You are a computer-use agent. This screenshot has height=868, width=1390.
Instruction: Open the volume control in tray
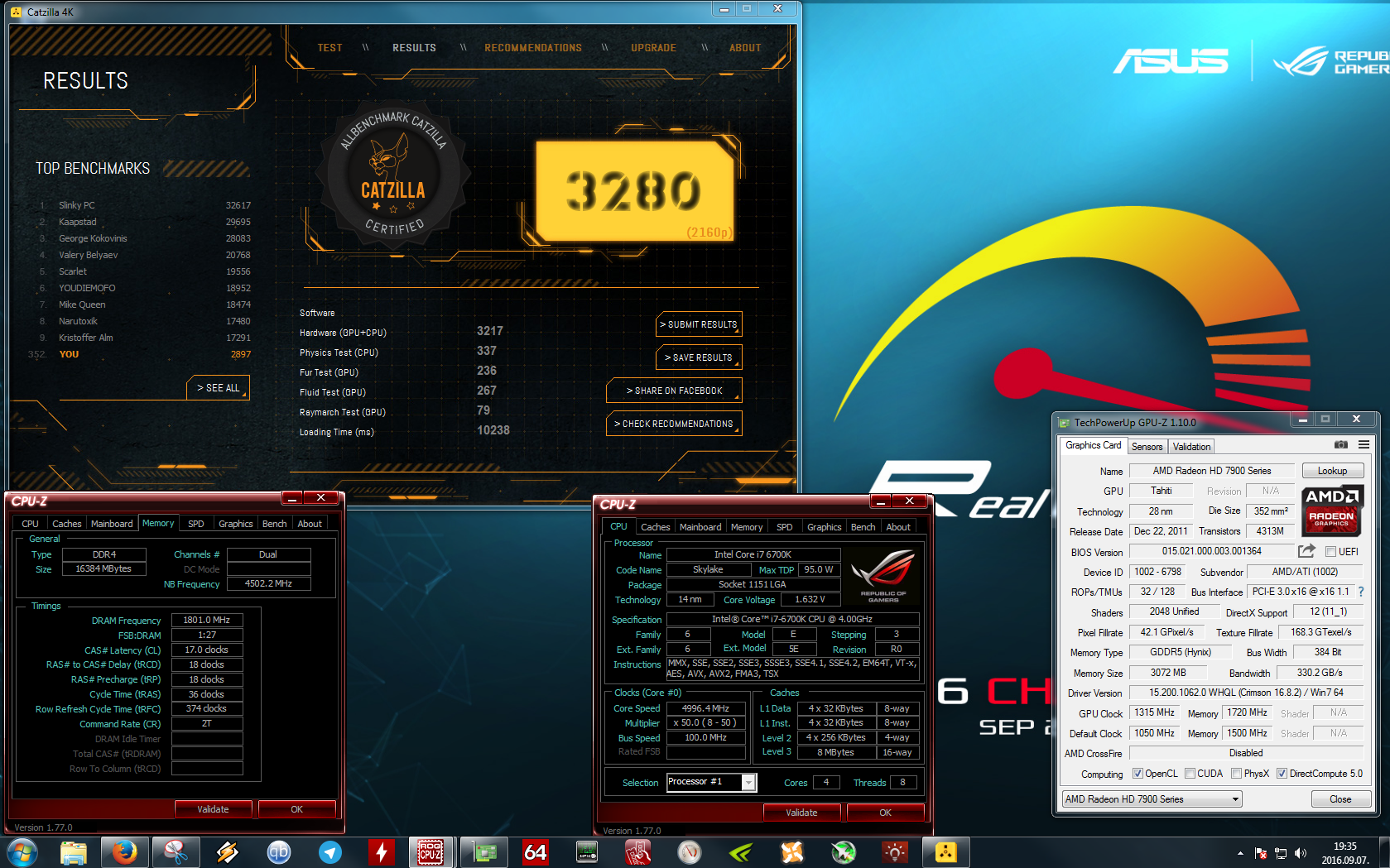1301,853
